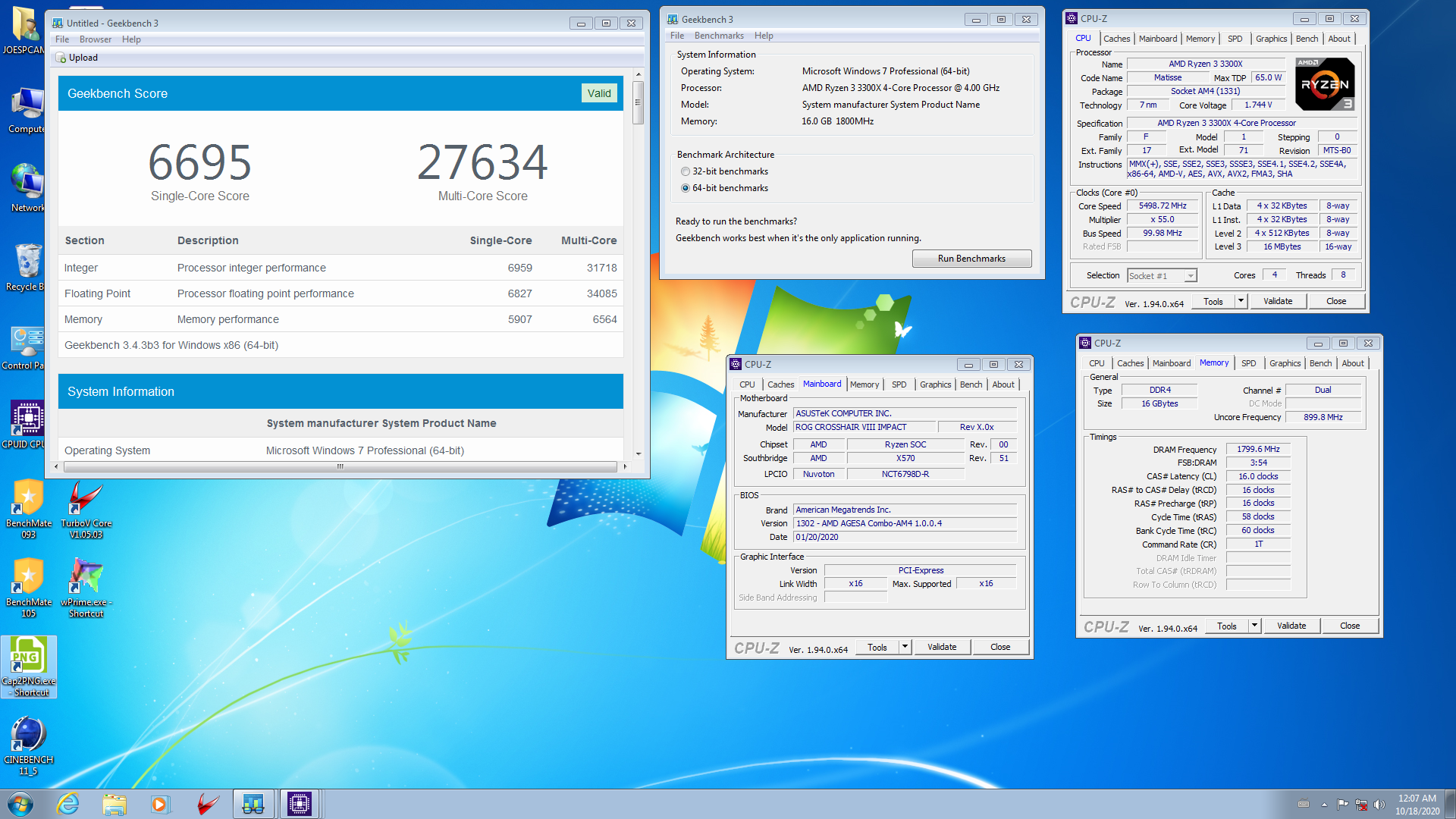Switch to SPD tab in Mainboard CPU-Z

click(x=899, y=384)
